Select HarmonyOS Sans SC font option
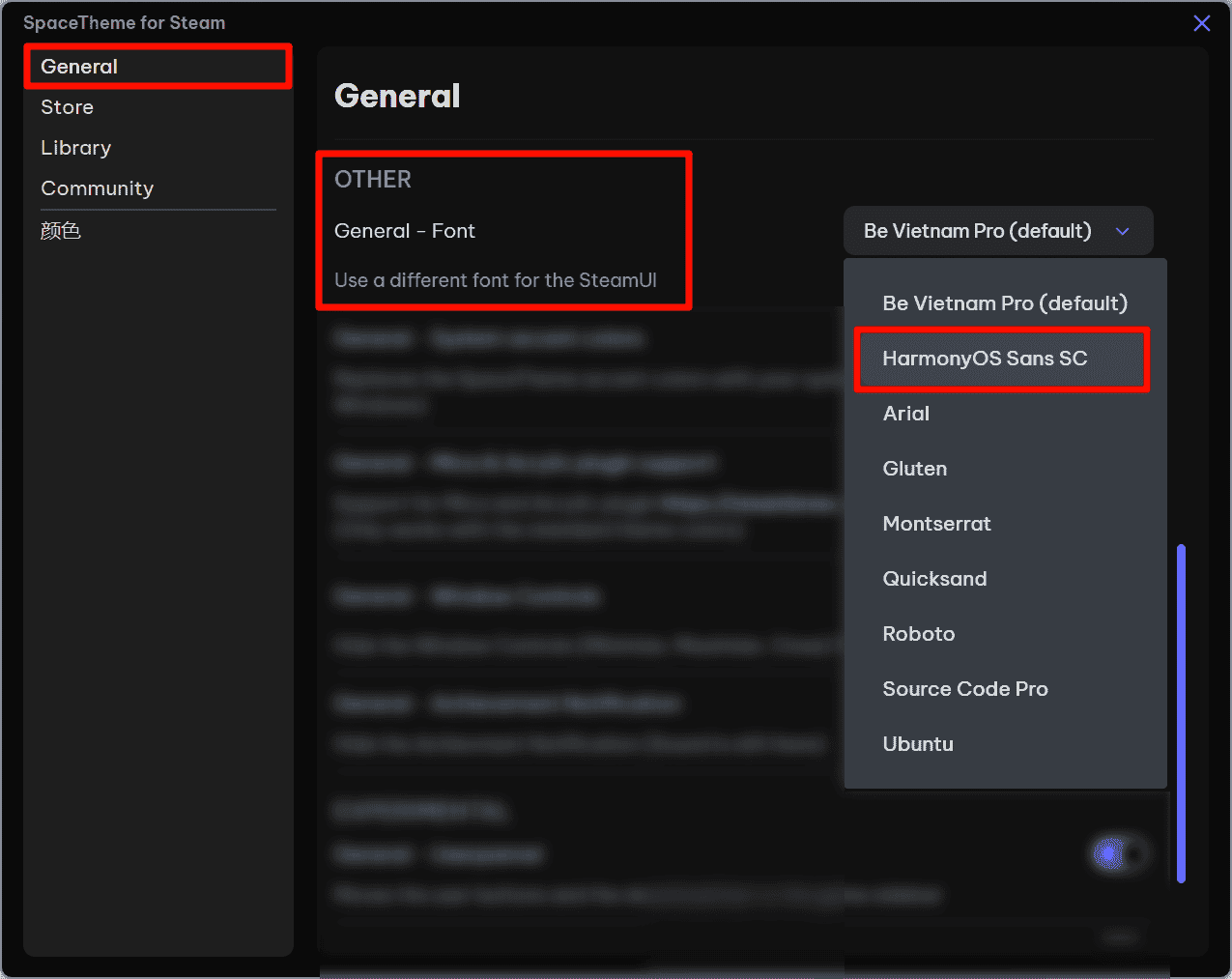The image size is (1232, 979). coord(985,359)
